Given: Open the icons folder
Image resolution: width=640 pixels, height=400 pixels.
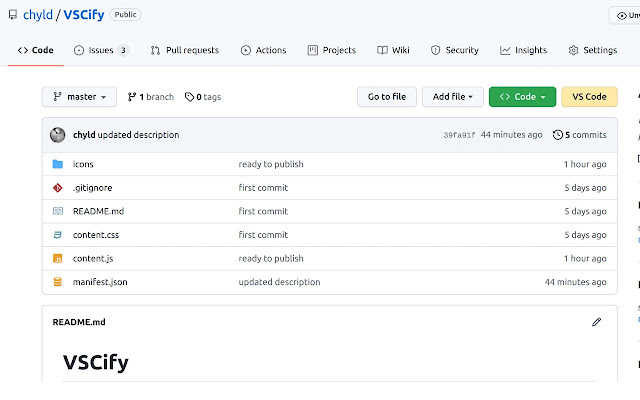Looking at the screenshot, I should click(83, 164).
